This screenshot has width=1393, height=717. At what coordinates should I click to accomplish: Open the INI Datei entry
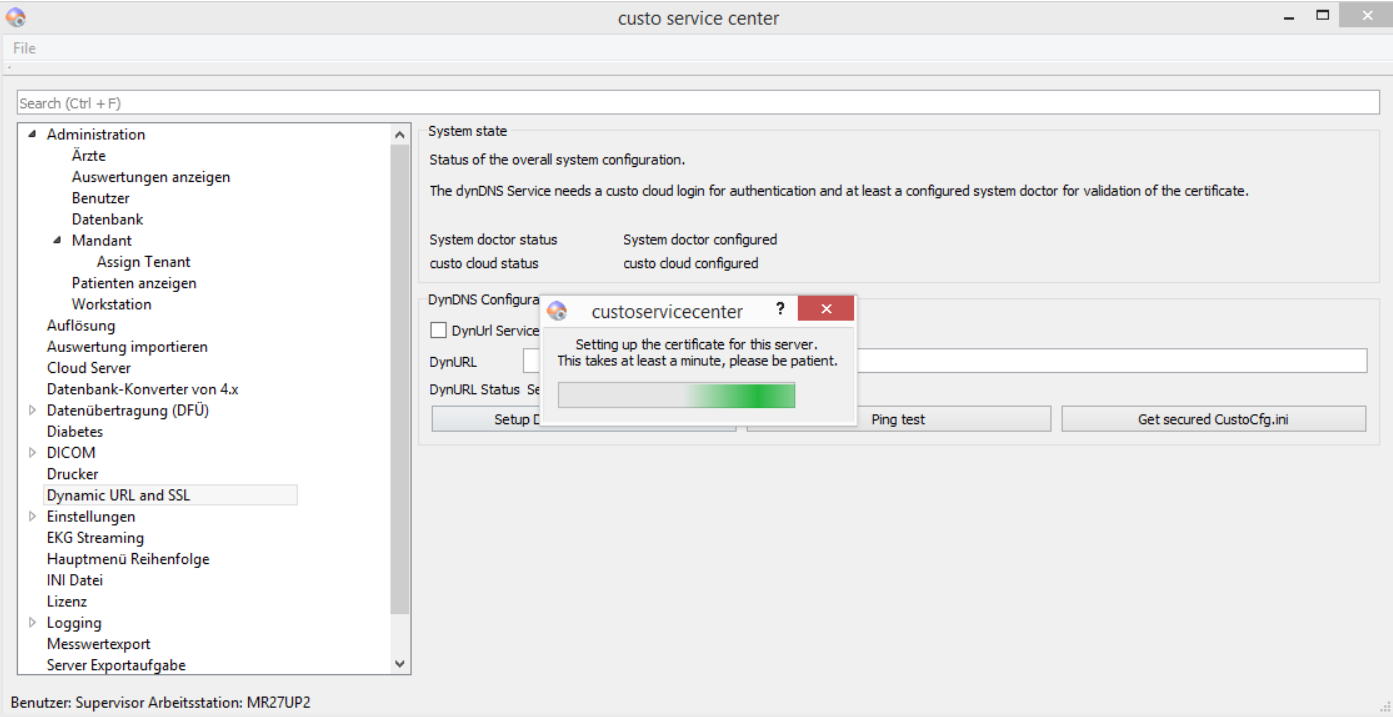tap(75, 580)
